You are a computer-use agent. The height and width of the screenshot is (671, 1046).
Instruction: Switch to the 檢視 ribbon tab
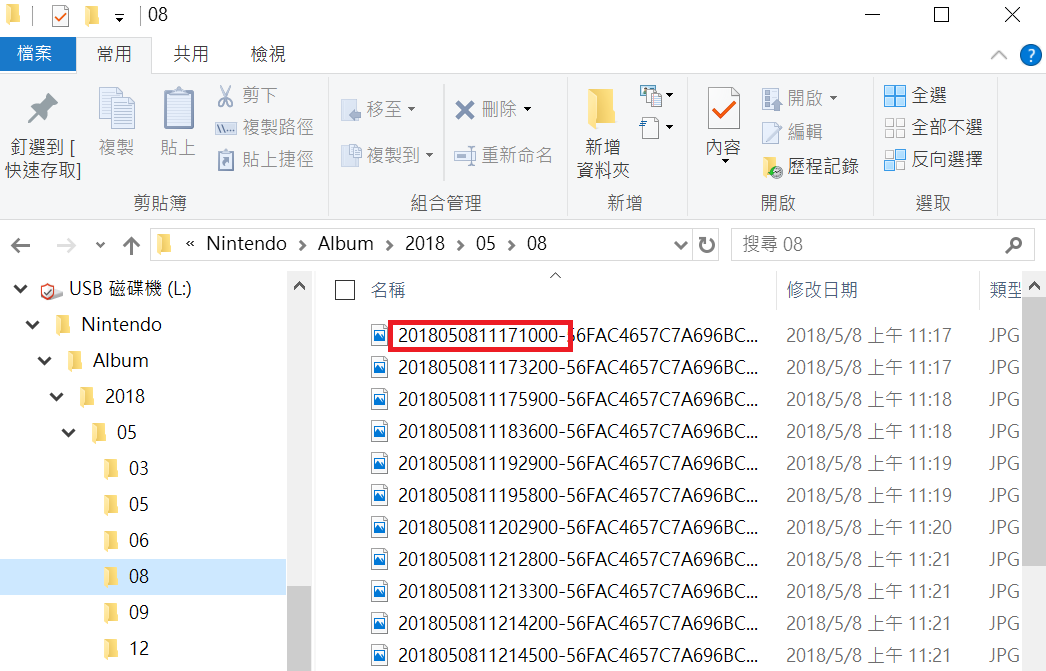click(266, 55)
